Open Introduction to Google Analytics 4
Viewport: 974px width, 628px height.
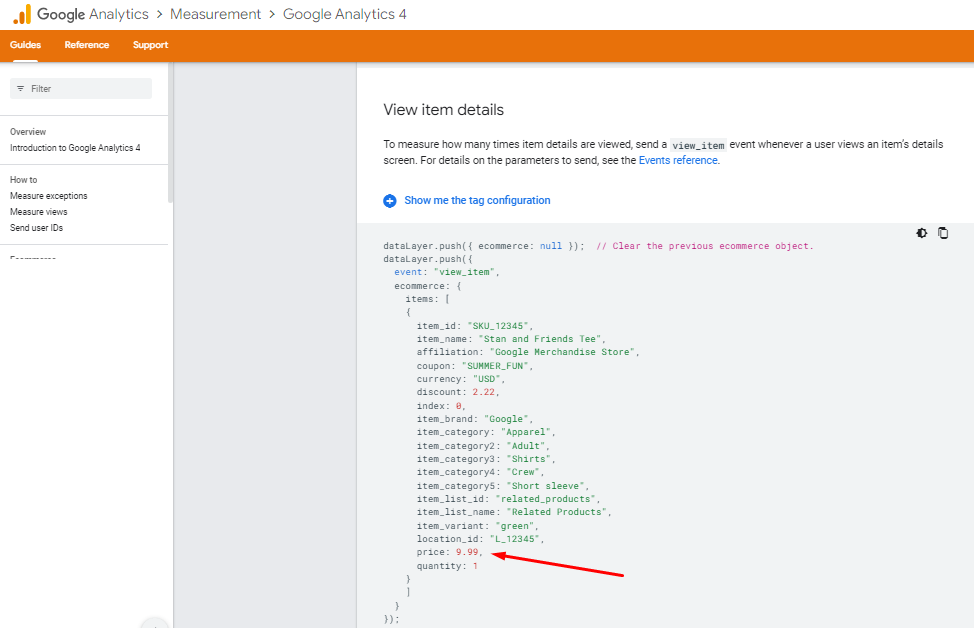coord(75,148)
